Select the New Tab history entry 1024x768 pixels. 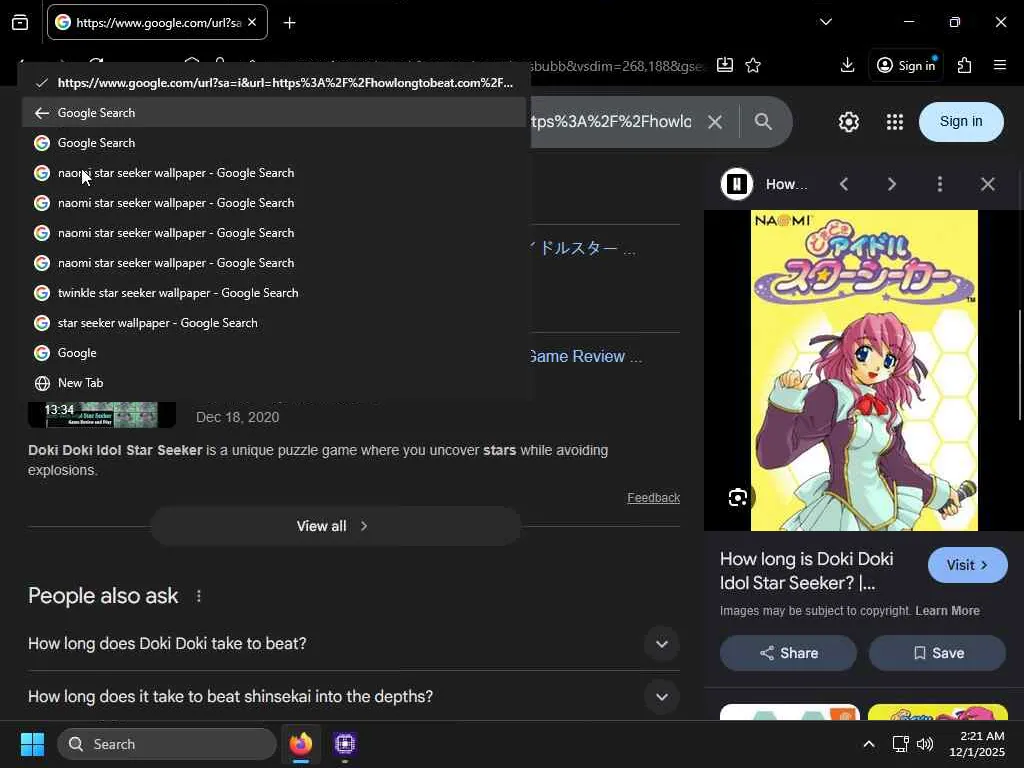click(x=274, y=383)
